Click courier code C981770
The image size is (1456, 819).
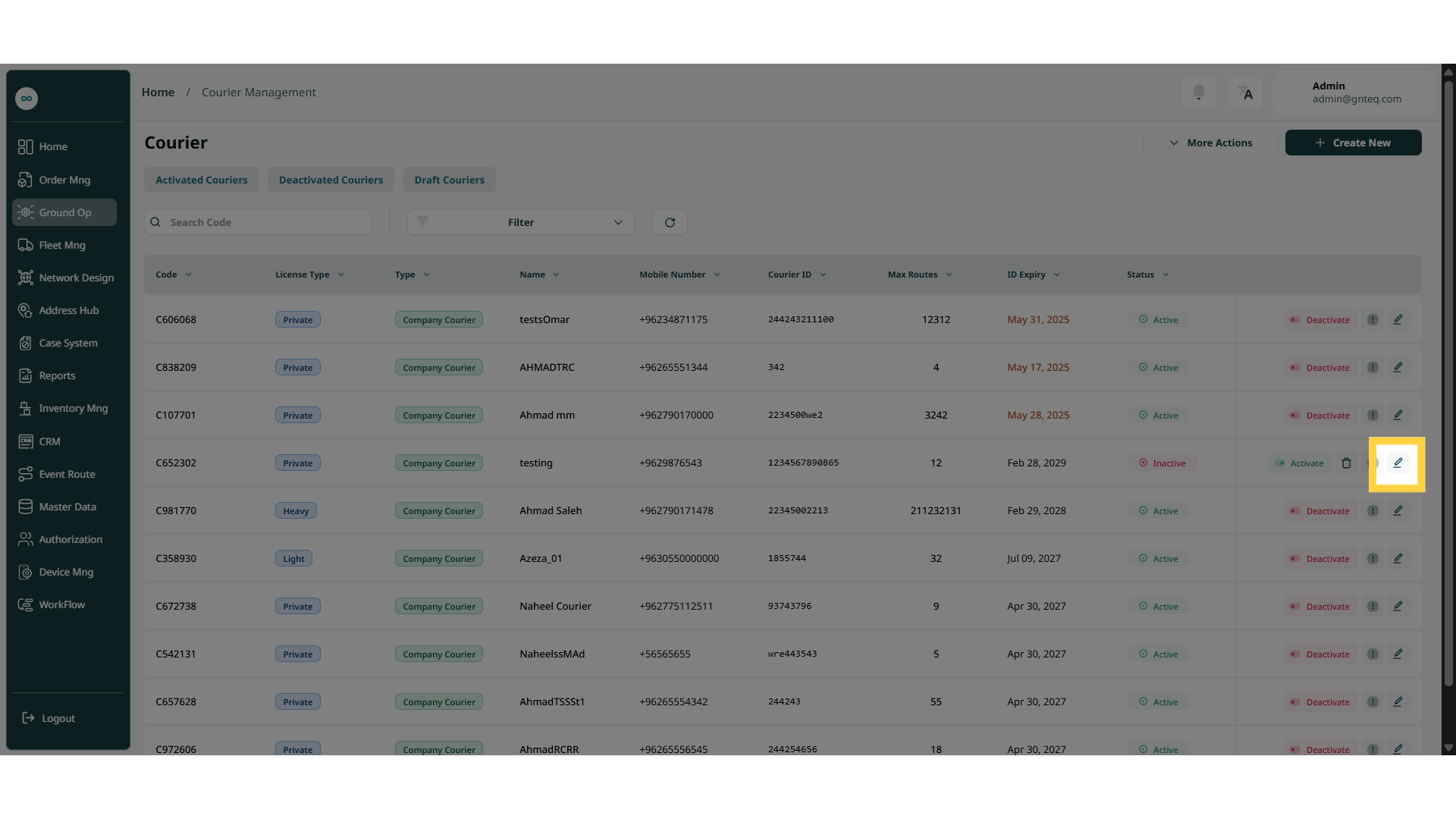tap(176, 510)
